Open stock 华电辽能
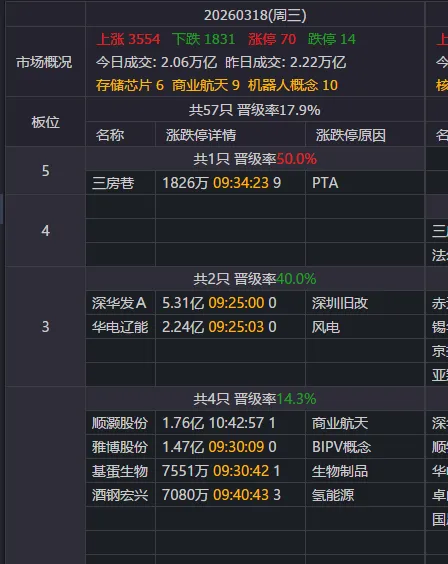Screen dimensions: 448x564 click(x=120, y=327)
